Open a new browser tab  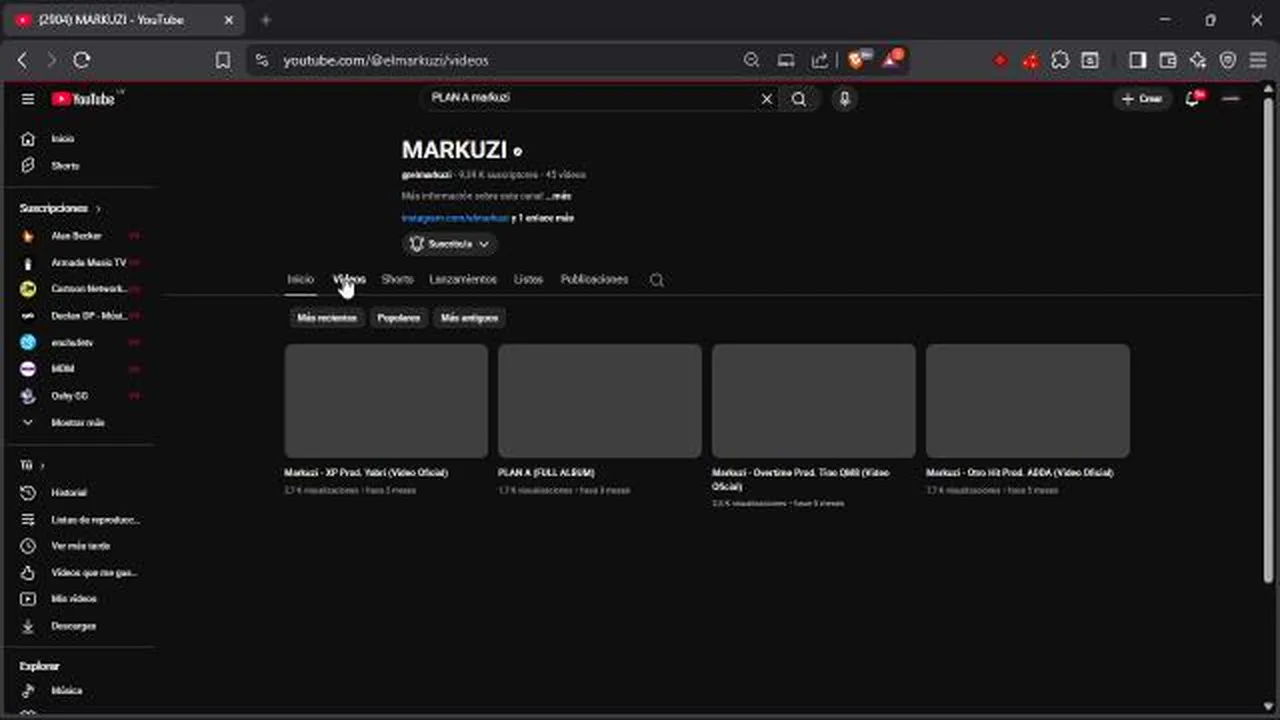tap(266, 20)
